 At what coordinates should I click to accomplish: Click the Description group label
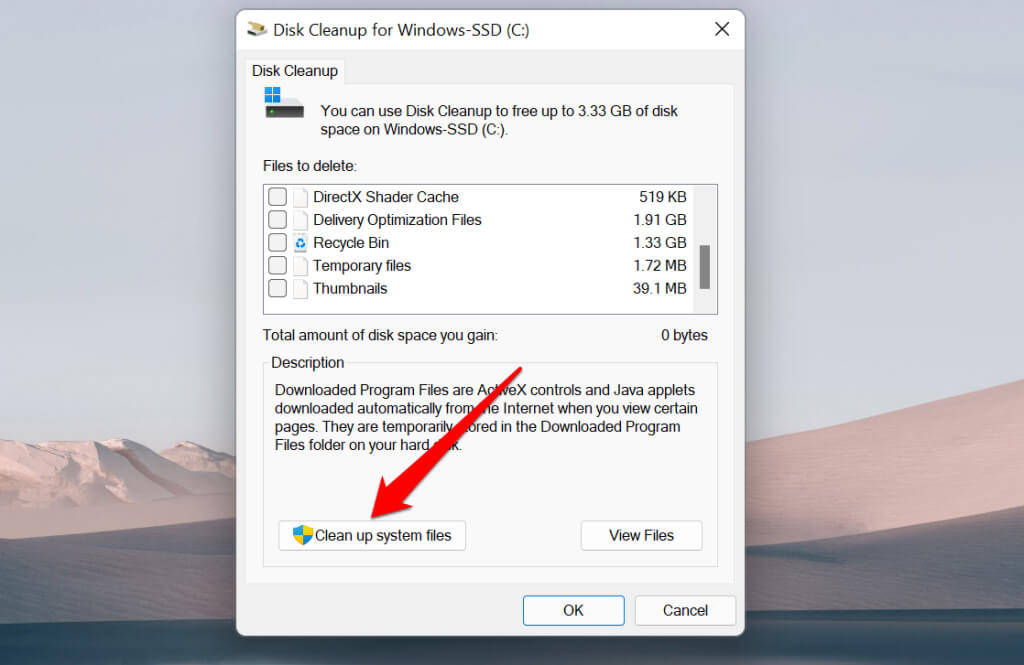pos(308,363)
